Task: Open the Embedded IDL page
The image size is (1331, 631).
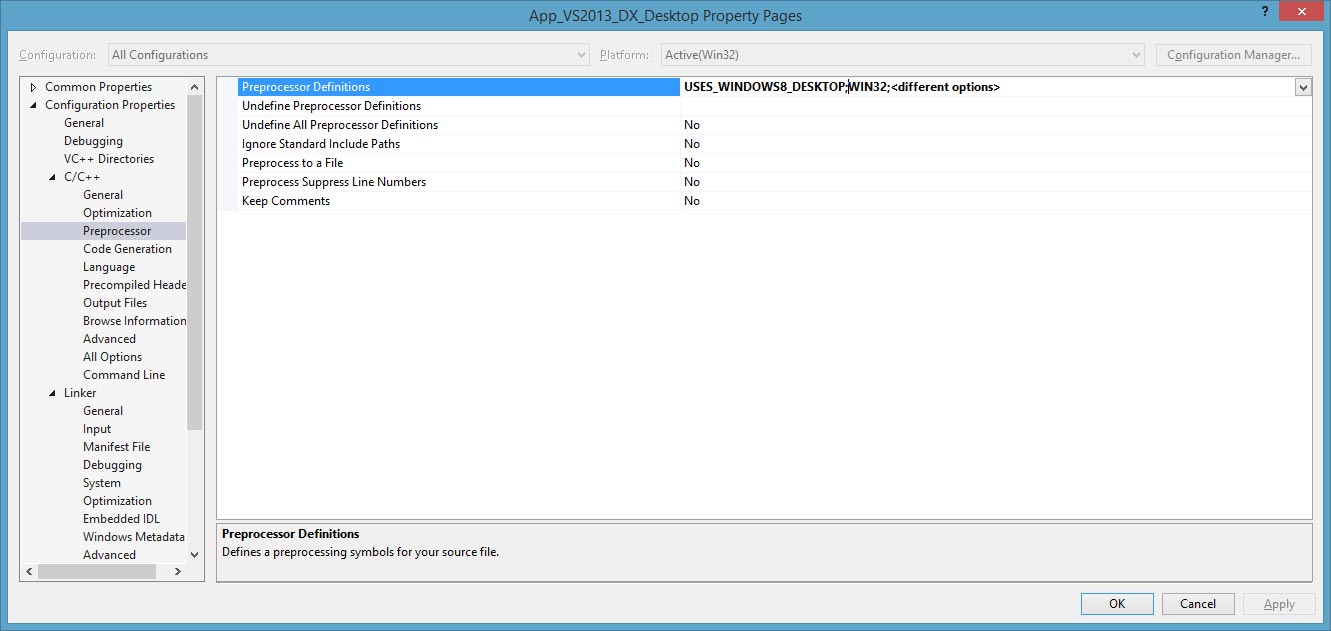Action: point(121,519)
